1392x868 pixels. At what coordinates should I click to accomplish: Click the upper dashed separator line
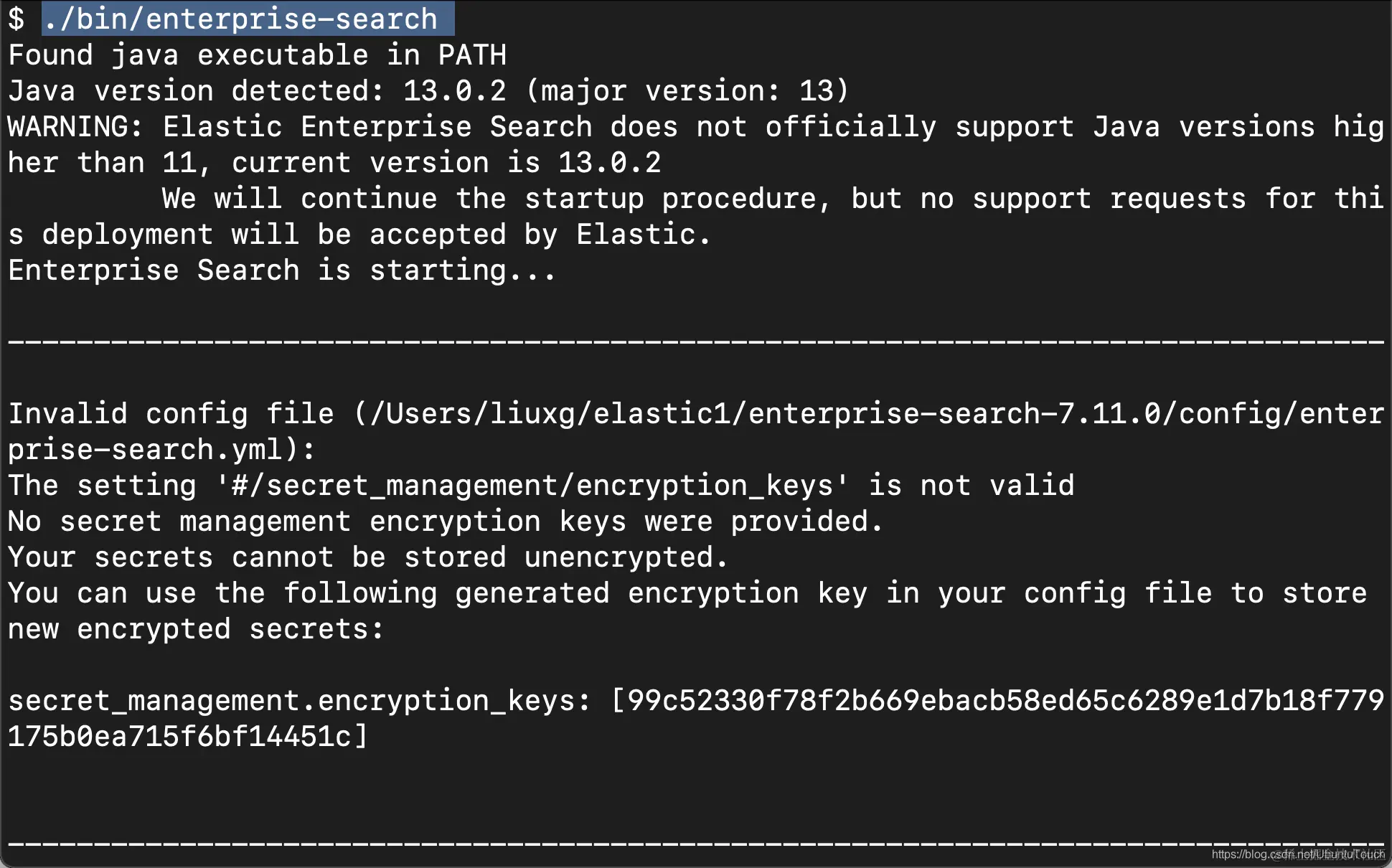click(x=696, y=342)
